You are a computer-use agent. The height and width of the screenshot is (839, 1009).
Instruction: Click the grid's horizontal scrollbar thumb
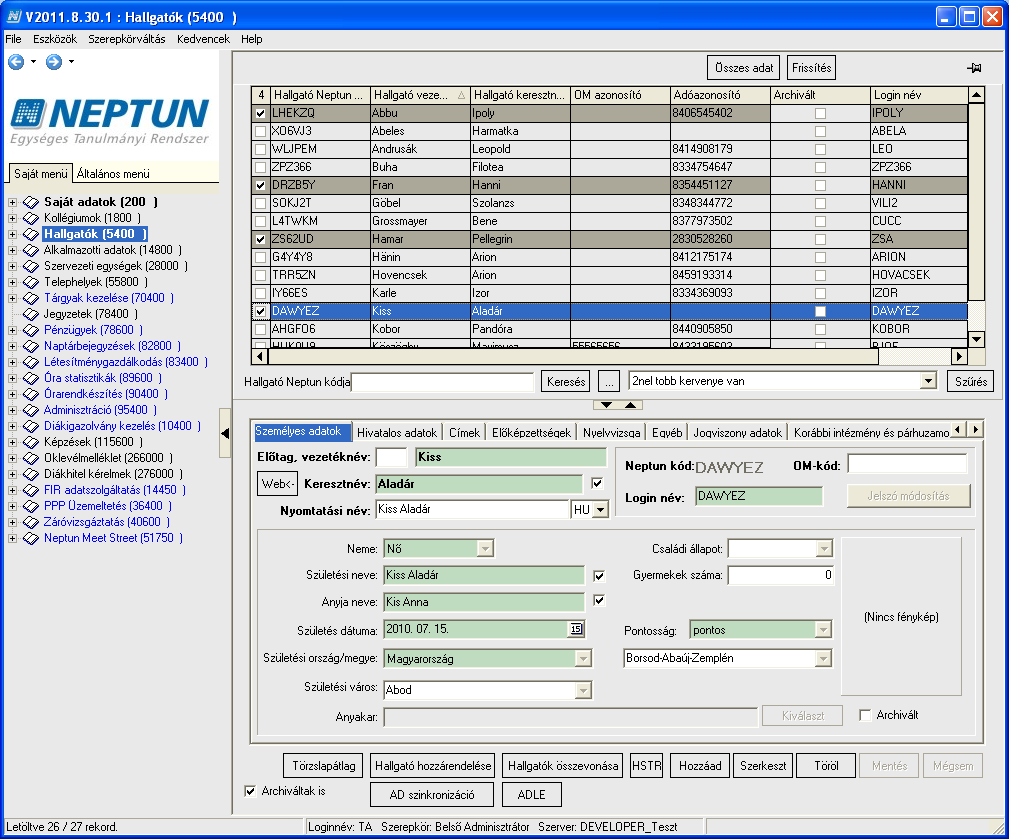coord(572,356)
